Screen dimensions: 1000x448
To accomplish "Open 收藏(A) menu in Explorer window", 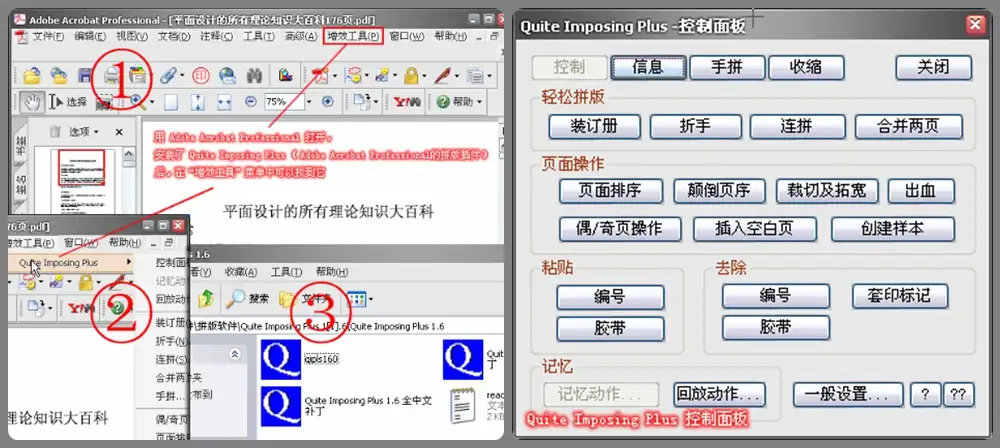I will pos(240,272).
